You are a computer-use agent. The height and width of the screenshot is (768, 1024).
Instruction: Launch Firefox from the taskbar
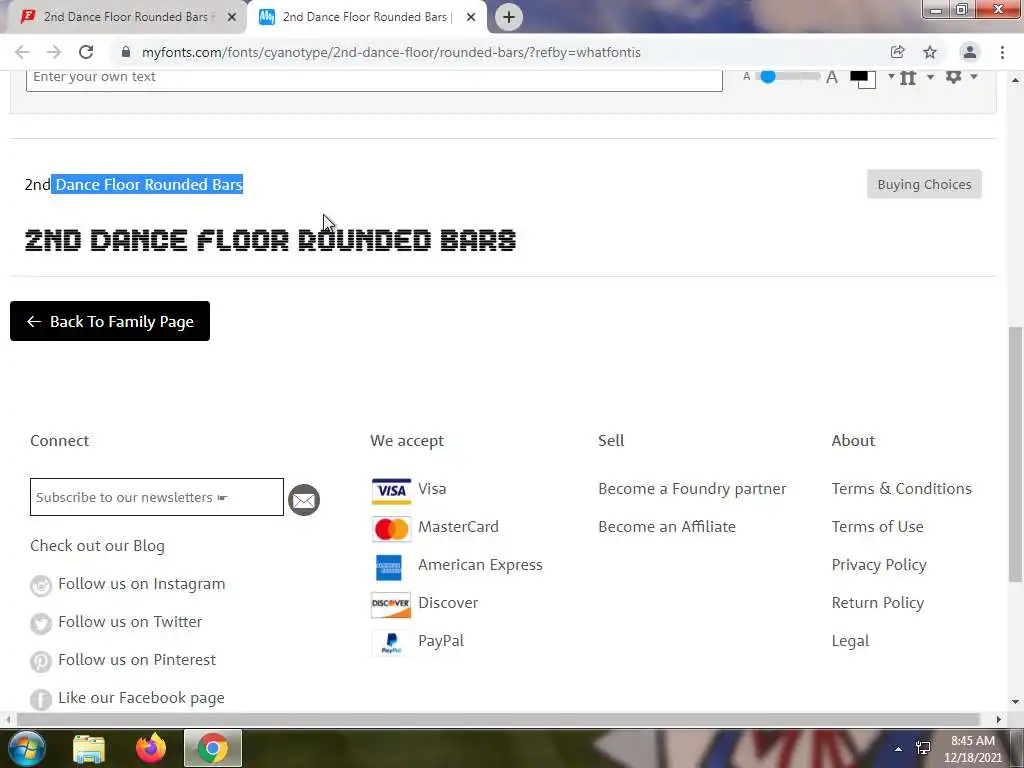[151, 748]
